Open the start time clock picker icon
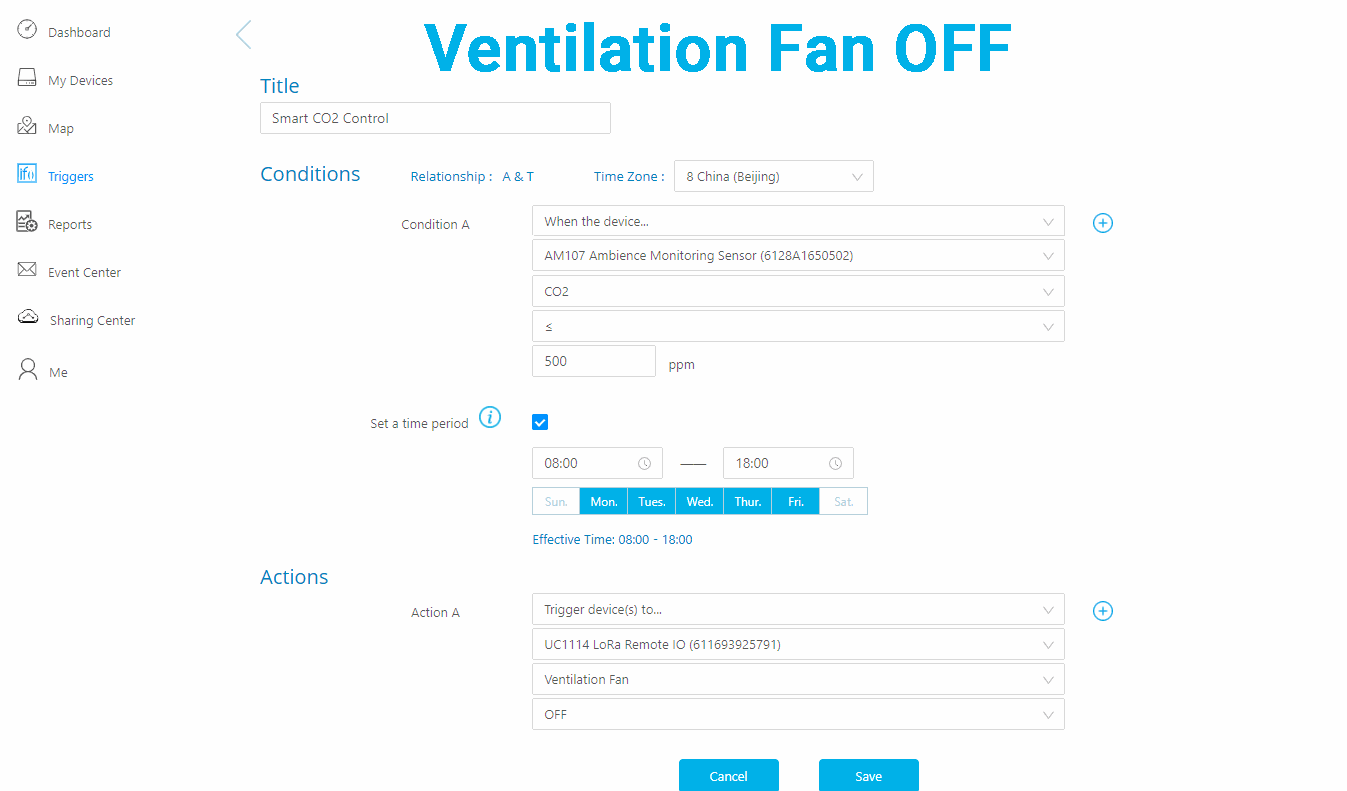This screenshot has width=1347, height=791. (x=644, y=464)
